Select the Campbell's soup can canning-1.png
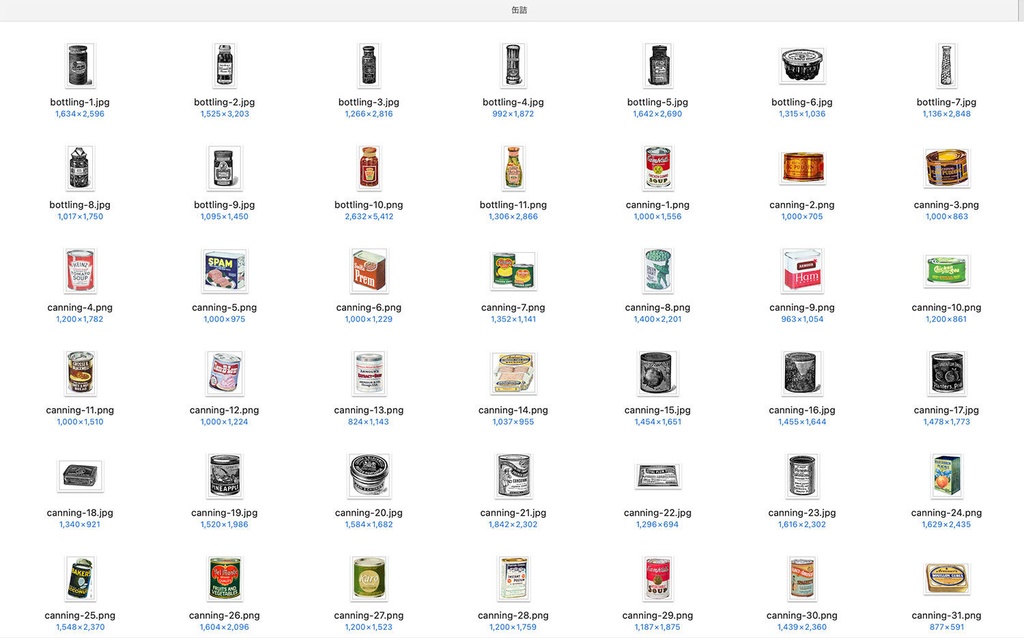 658,168
